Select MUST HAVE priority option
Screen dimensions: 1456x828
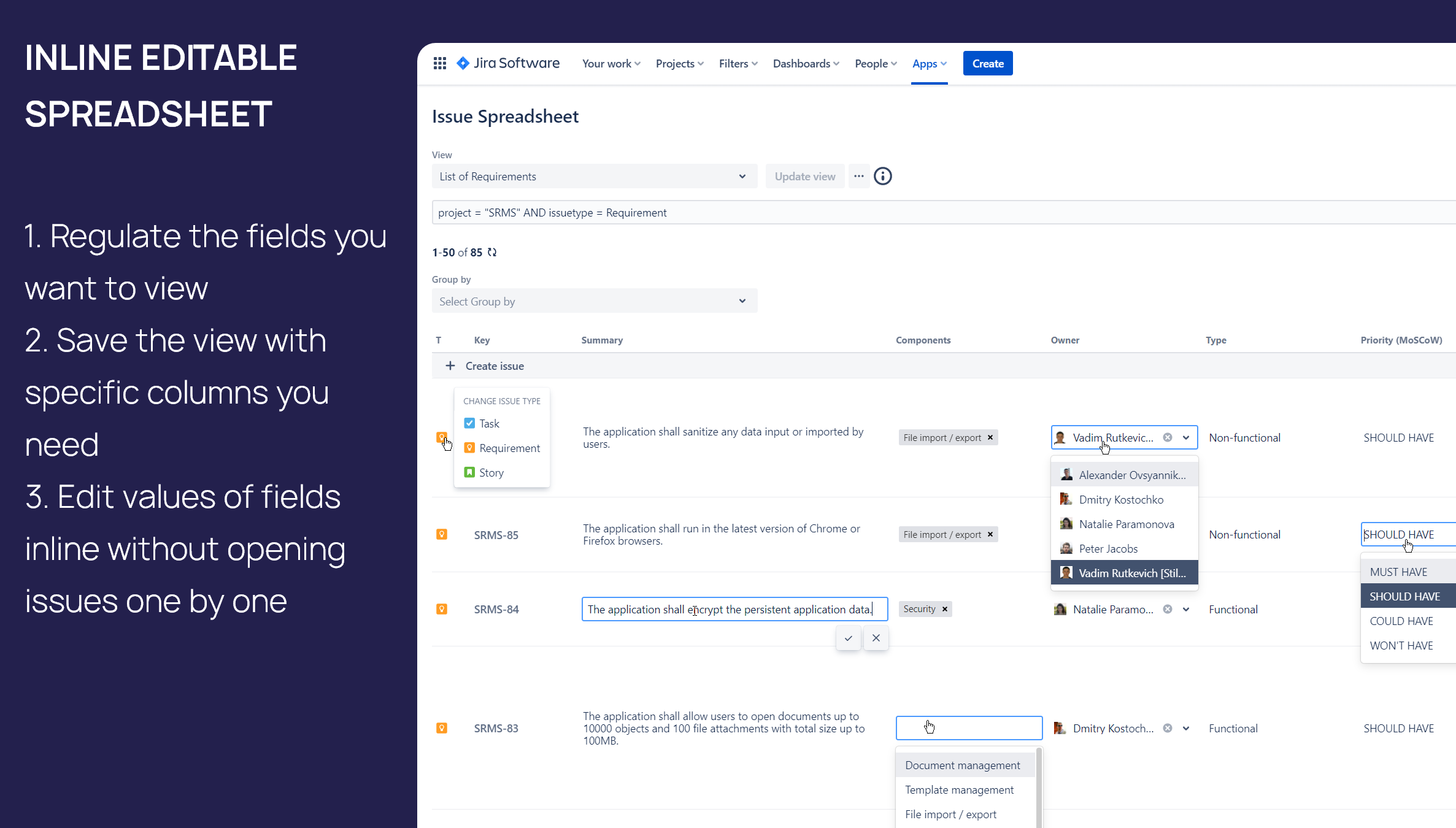click(x=1398, y=572)
